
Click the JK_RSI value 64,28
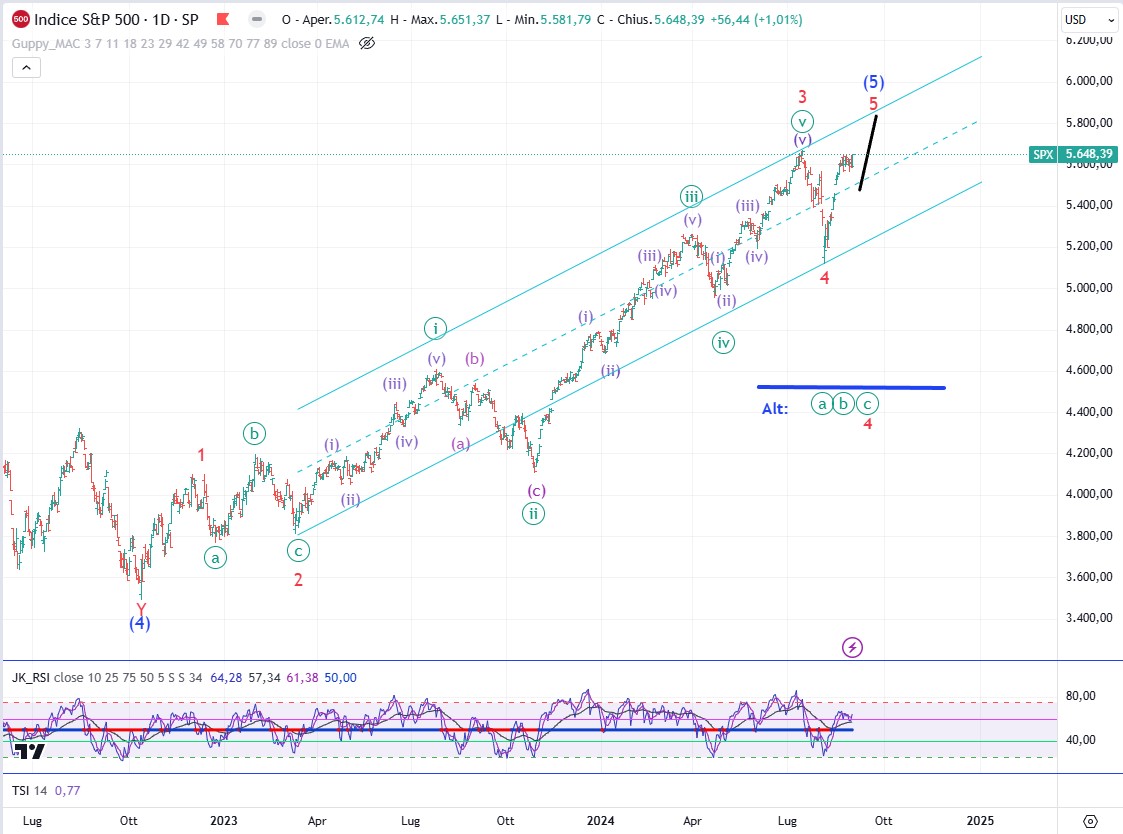click(x=226, y=678)
